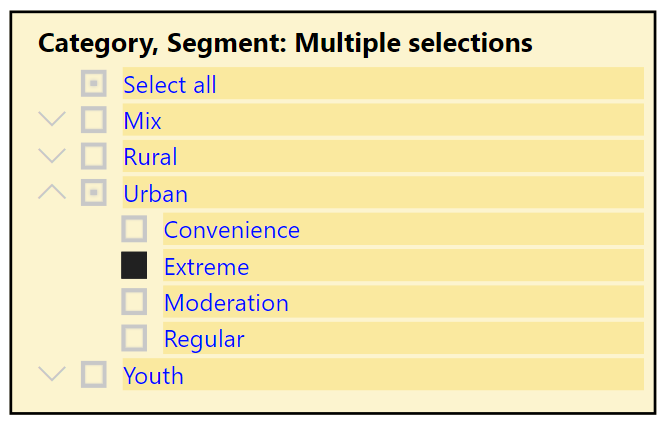Click the Select all label

pyautogui.click(x=169, y=85)
